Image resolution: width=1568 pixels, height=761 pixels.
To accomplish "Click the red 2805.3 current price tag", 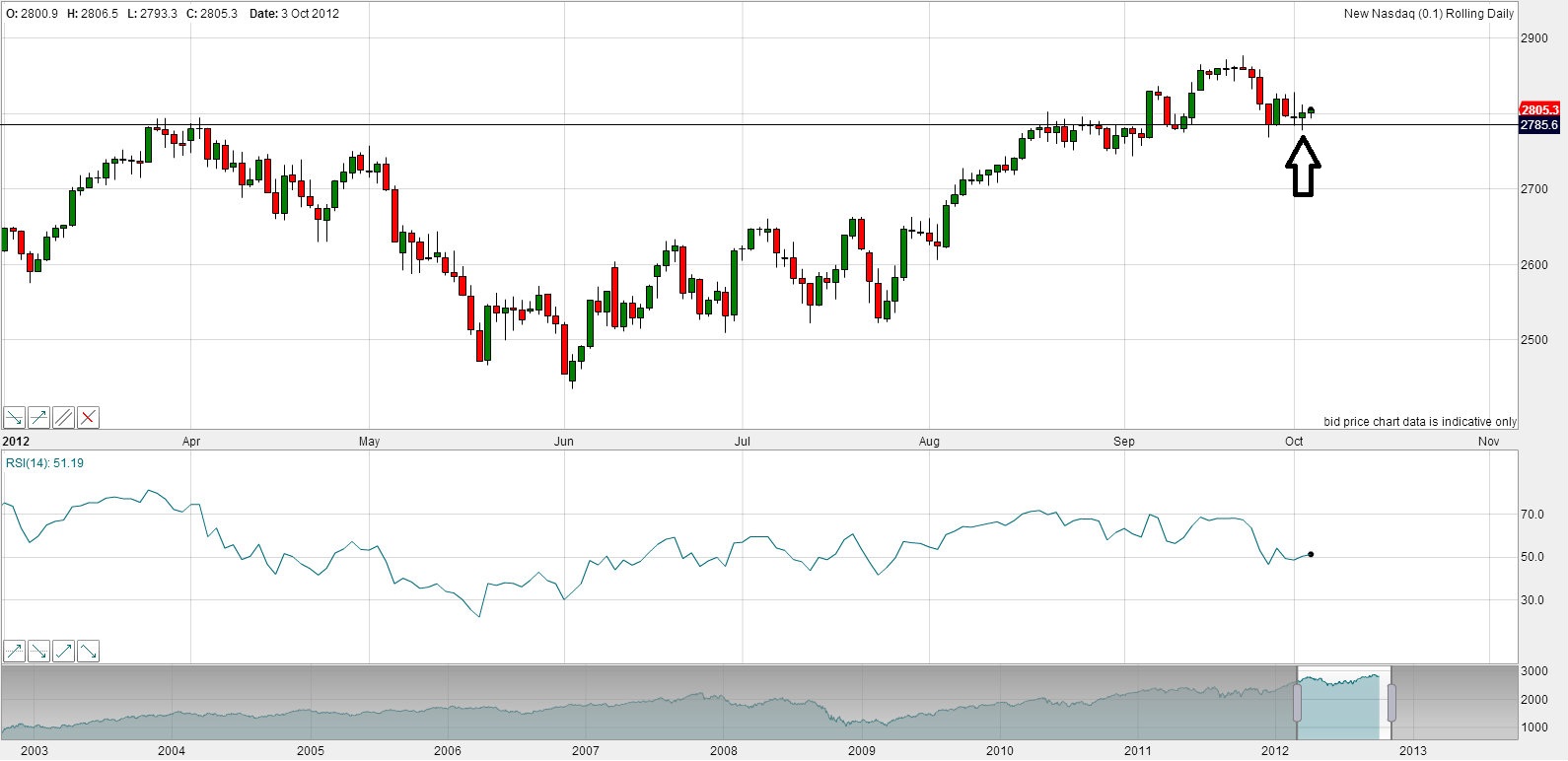I will (x=1539, y=109).
